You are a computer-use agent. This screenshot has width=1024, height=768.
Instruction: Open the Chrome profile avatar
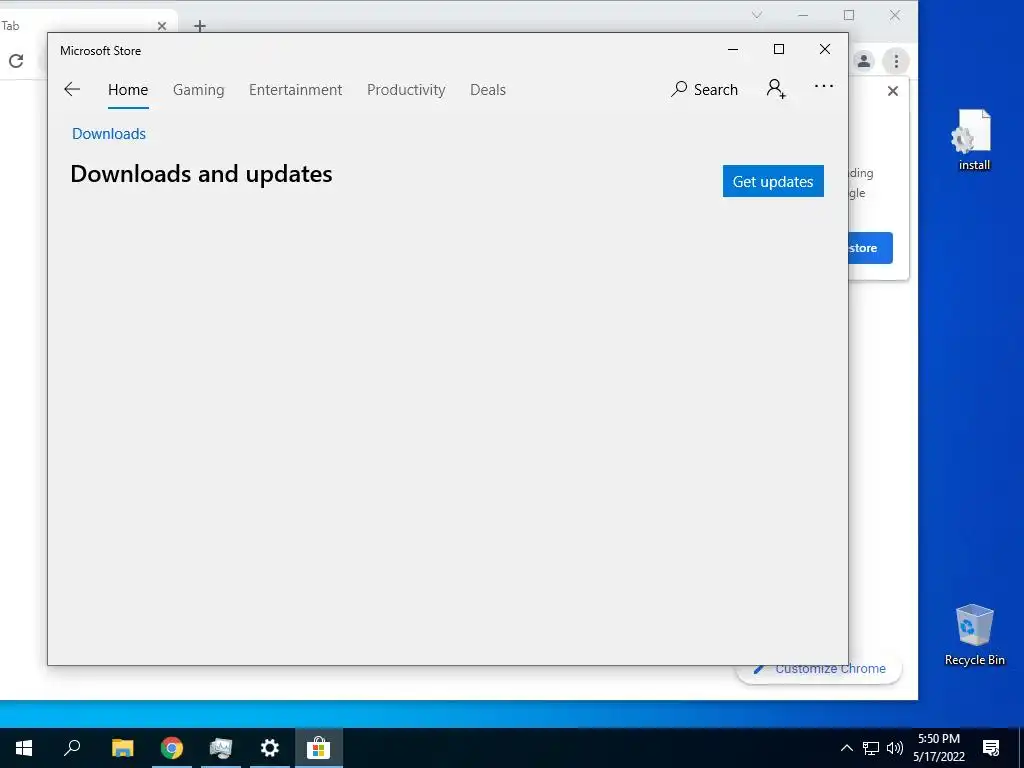tap(864, 61)
